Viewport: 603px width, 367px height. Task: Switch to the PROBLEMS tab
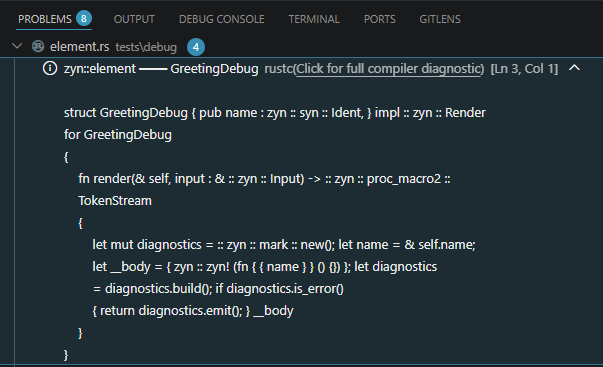click(x=45, y=19)
